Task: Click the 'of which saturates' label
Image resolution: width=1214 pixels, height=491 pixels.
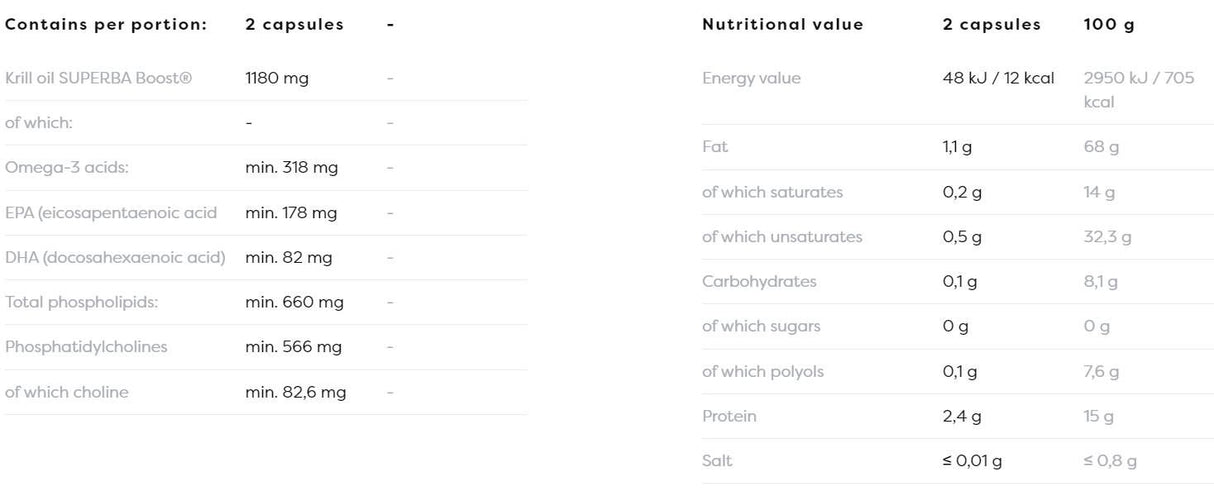Action: [772, 192]
